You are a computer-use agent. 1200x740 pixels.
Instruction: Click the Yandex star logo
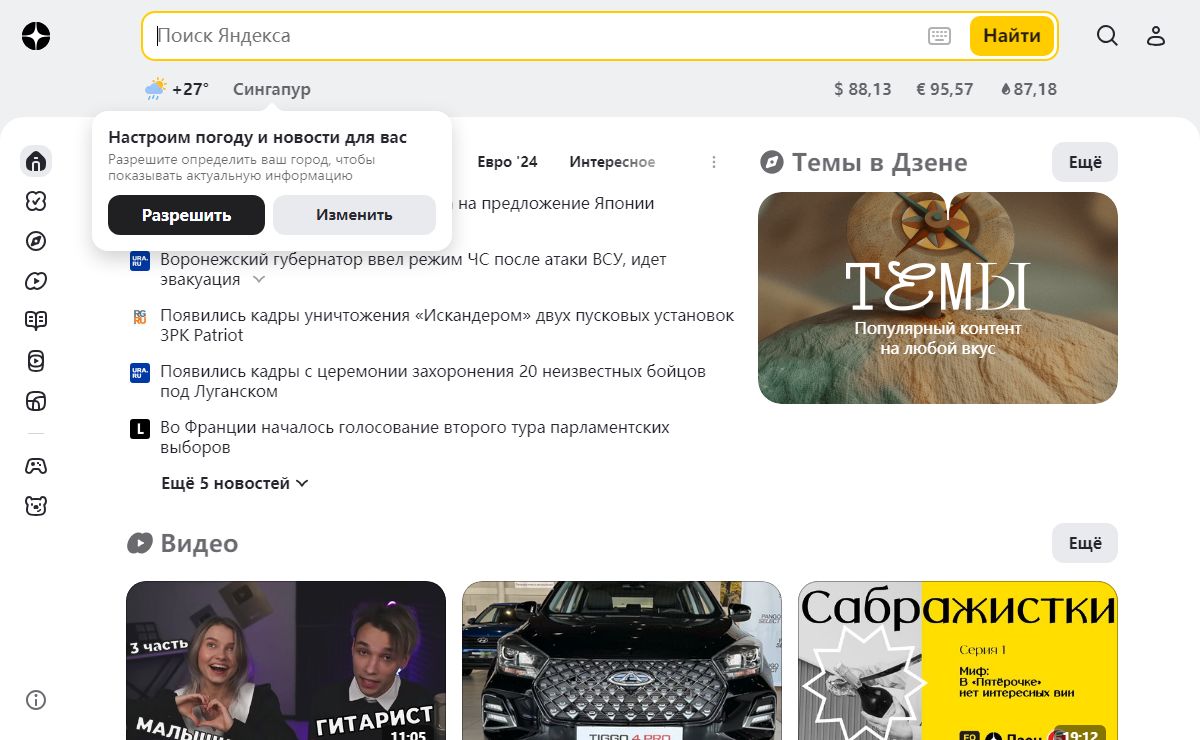[x=36, y=36]
